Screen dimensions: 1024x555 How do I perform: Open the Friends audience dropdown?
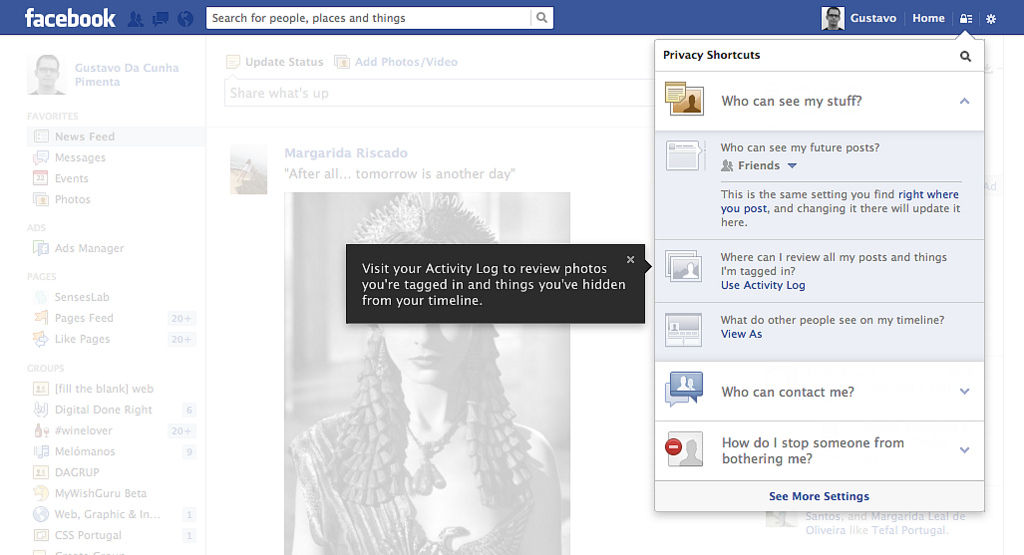(759, 166)
